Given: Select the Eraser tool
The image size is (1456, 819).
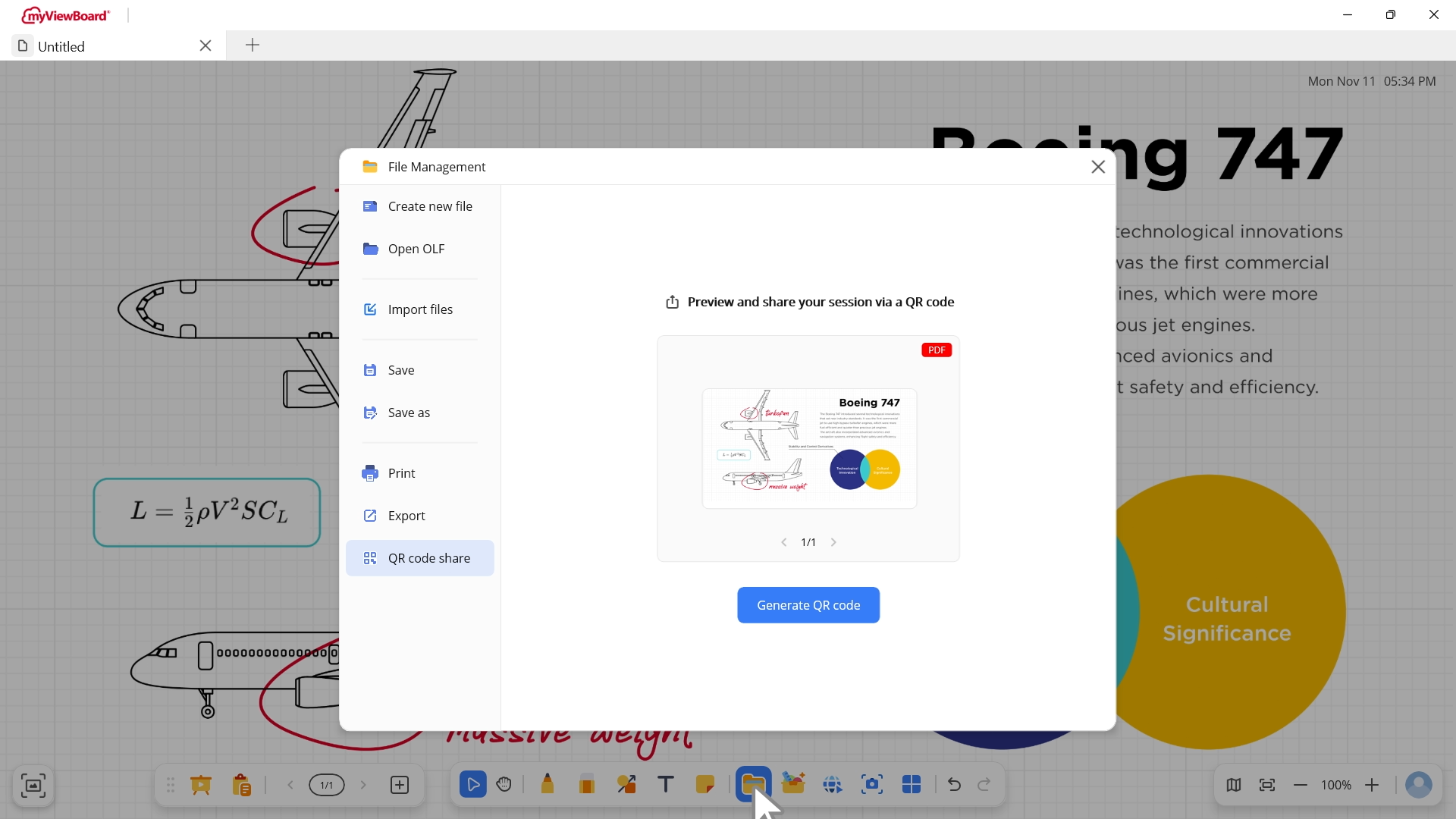Looking at the screenshot, I should [587, 785].
